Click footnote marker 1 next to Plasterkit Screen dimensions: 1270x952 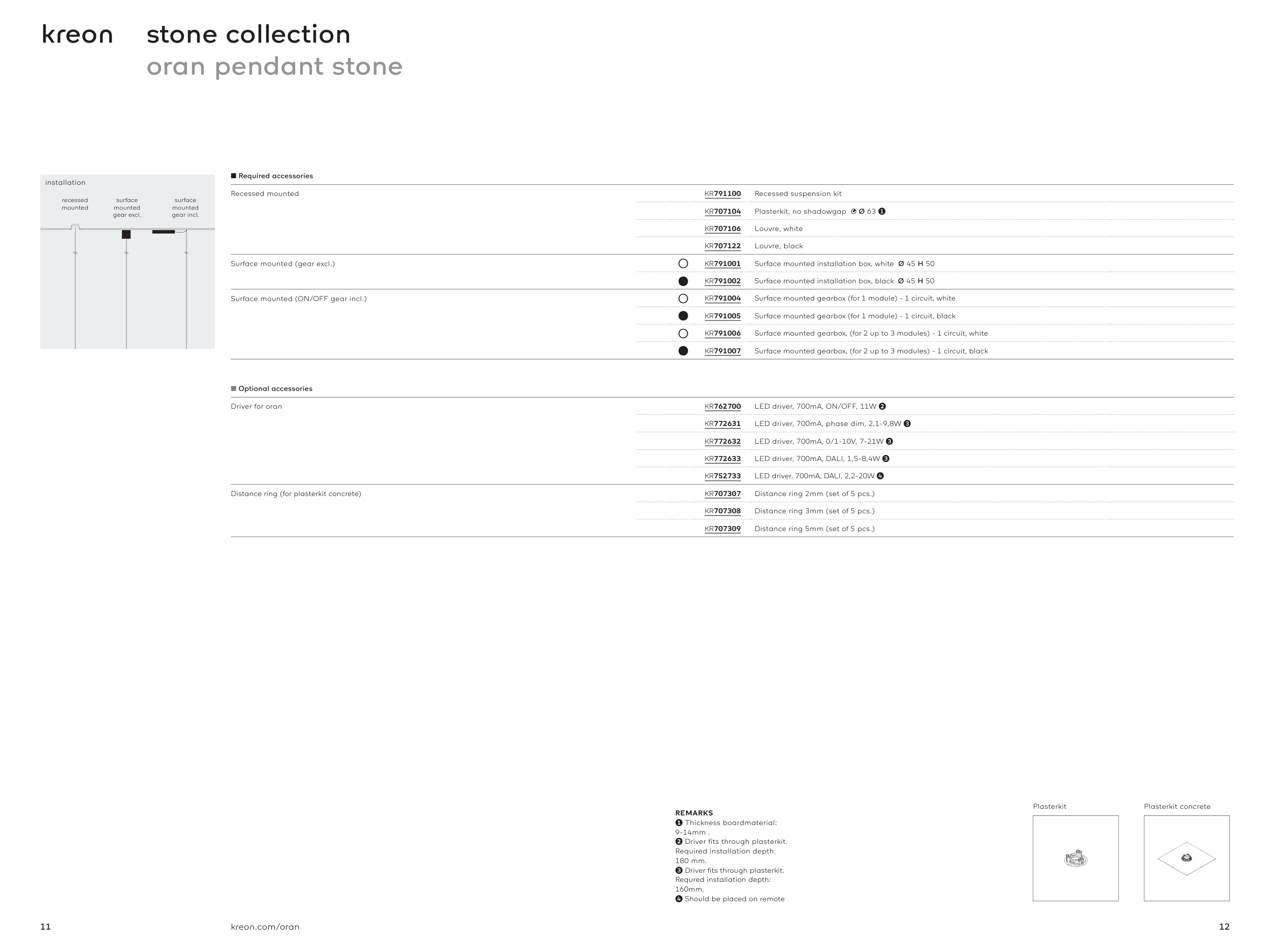coord(882,212)
